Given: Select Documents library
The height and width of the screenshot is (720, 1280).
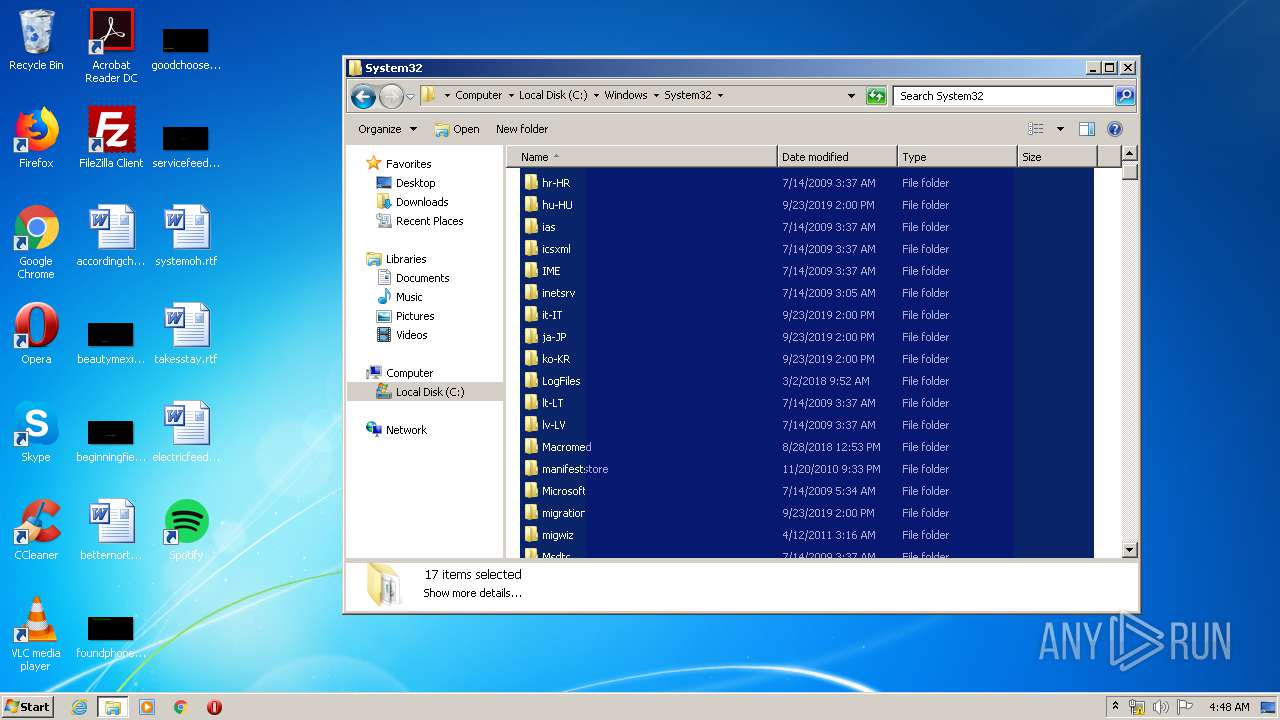Looking at the screenshot, I should pyautogui.click(x=412, y=278).
